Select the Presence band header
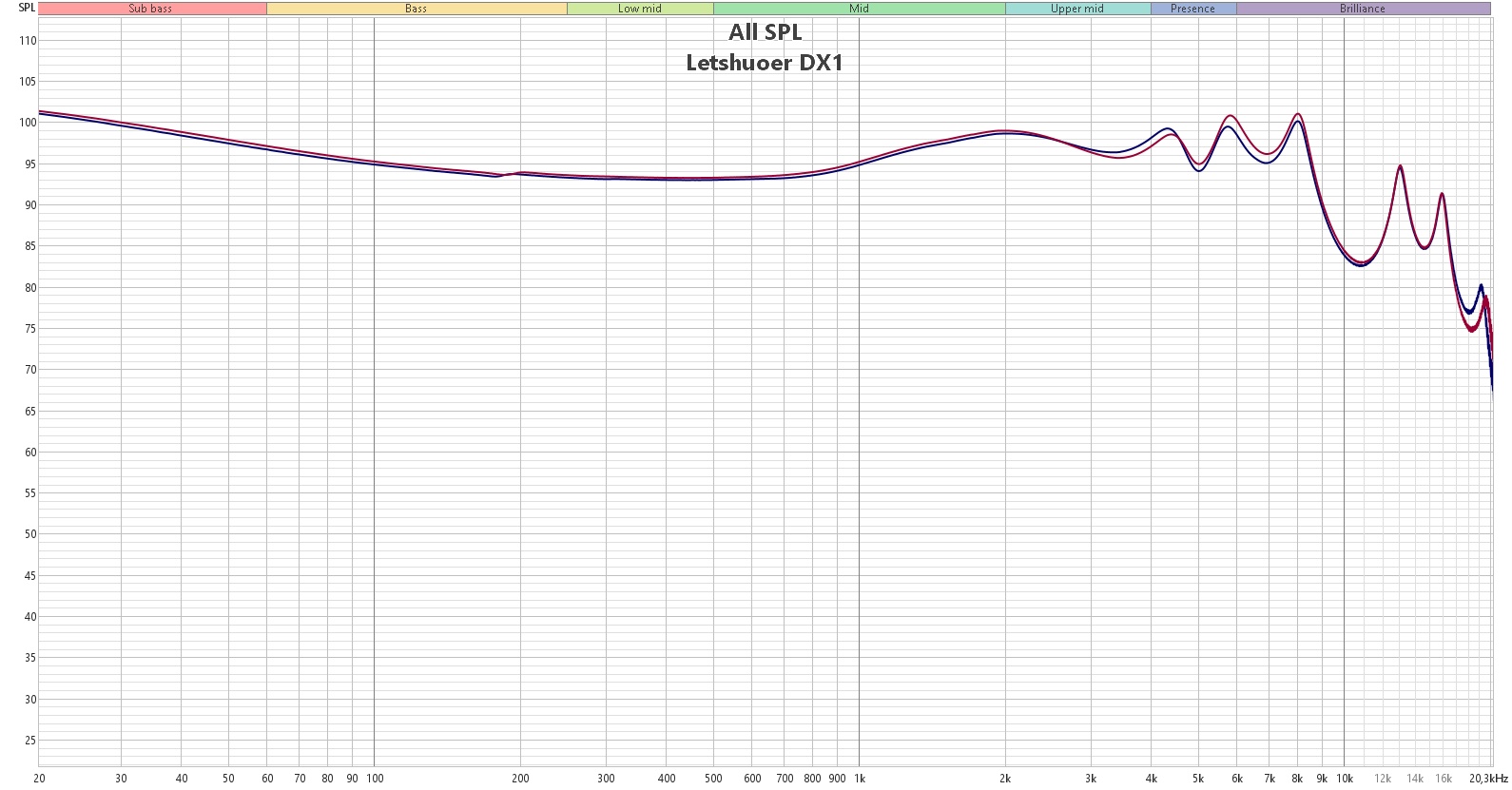Image resolution: width=1512 pixels, height=790 pixels. (x=1193, y=9)
